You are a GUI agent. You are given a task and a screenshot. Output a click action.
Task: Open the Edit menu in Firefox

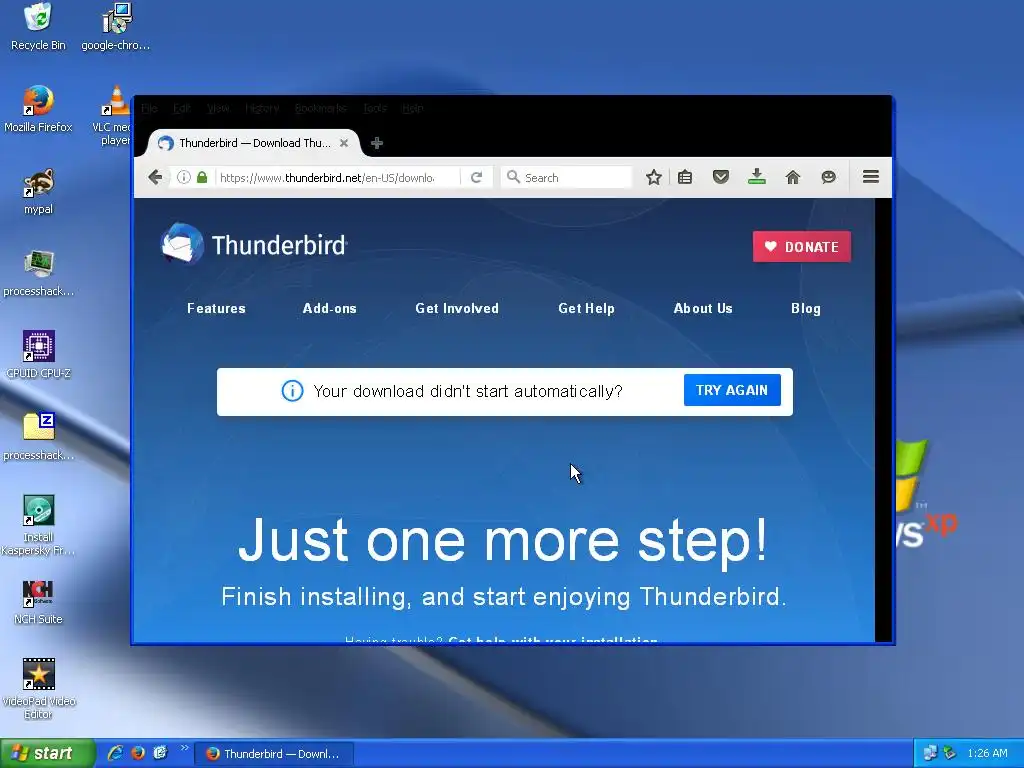182,108
